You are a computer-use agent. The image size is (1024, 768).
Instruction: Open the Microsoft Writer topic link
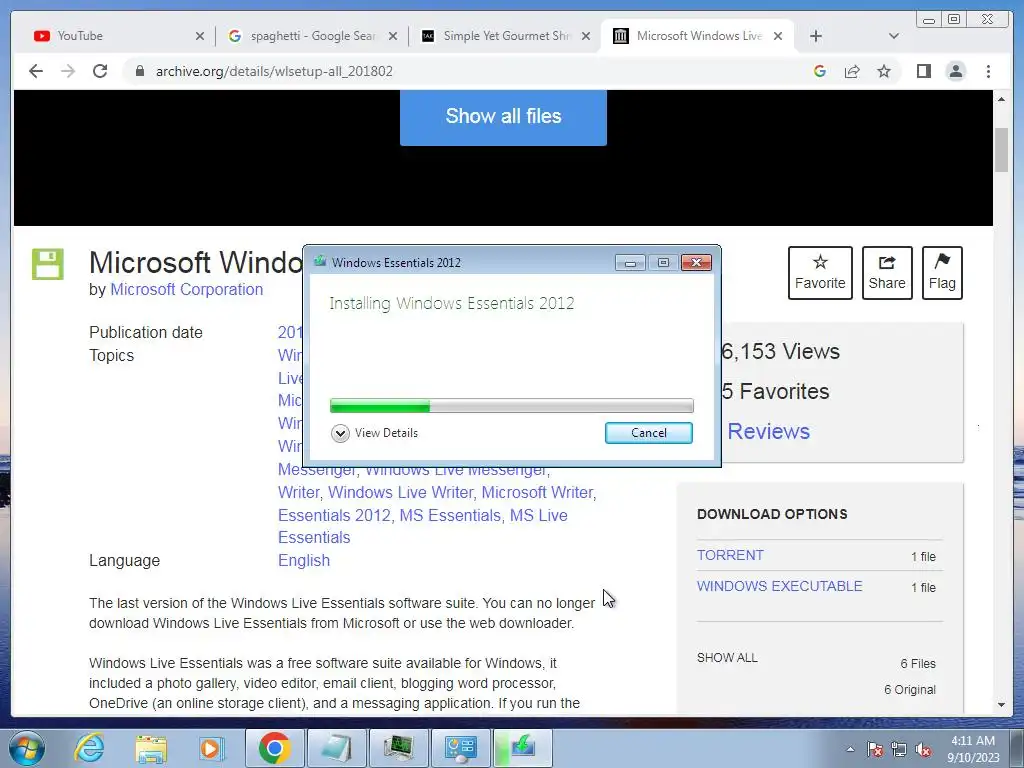(539, 492)
